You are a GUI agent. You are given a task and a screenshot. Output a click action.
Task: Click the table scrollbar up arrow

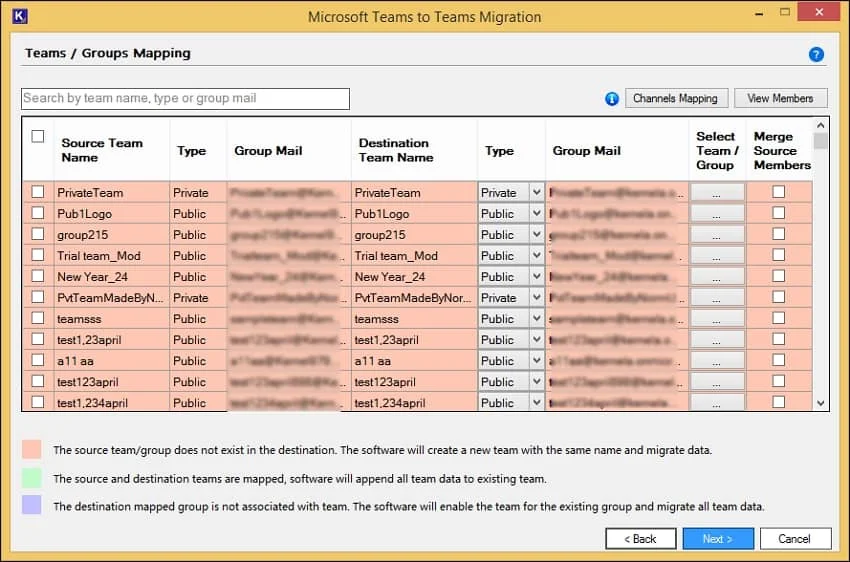[x=821, y=125]
